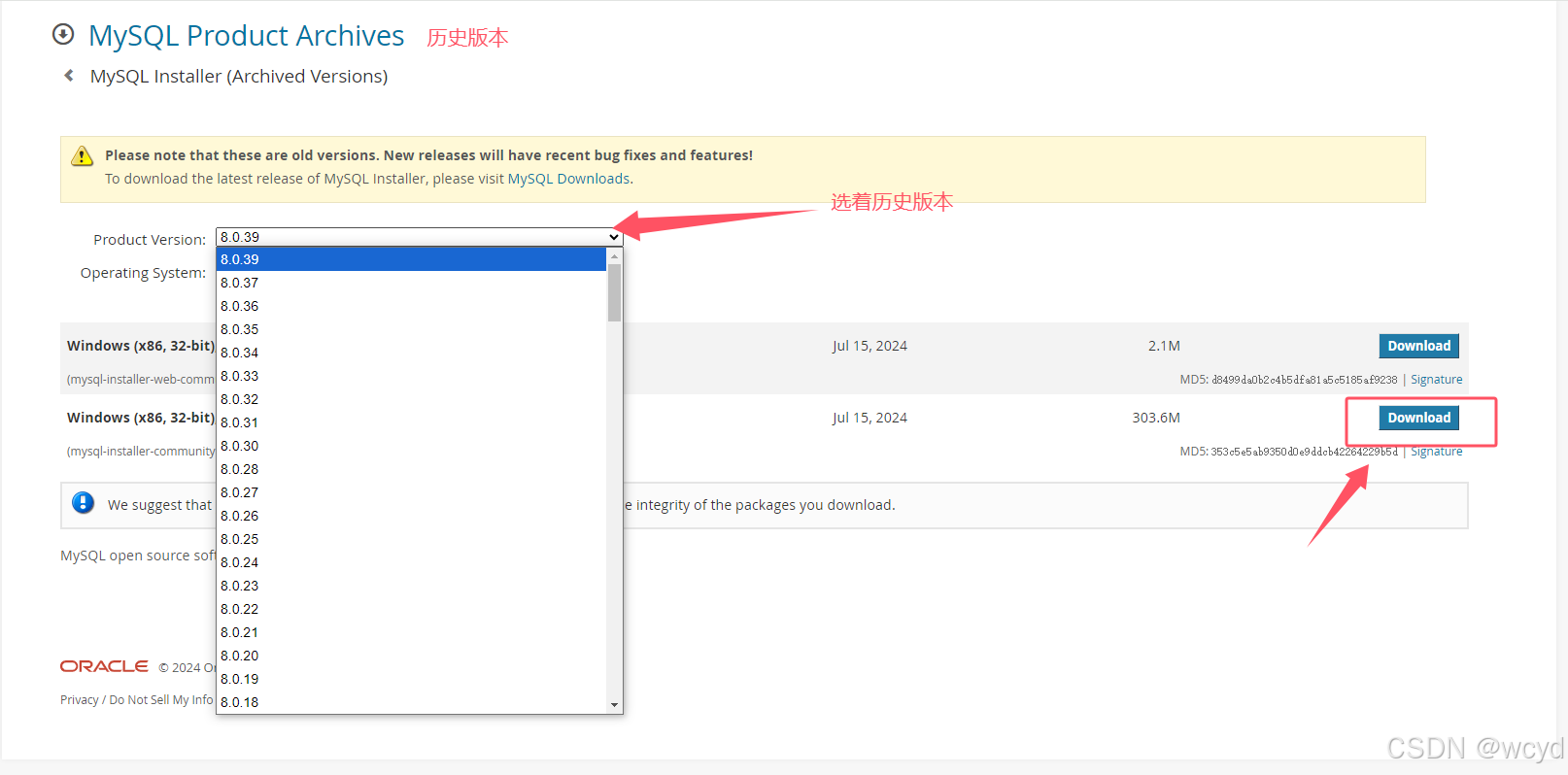Download the 2.1M web installer

pos(1418,346)
